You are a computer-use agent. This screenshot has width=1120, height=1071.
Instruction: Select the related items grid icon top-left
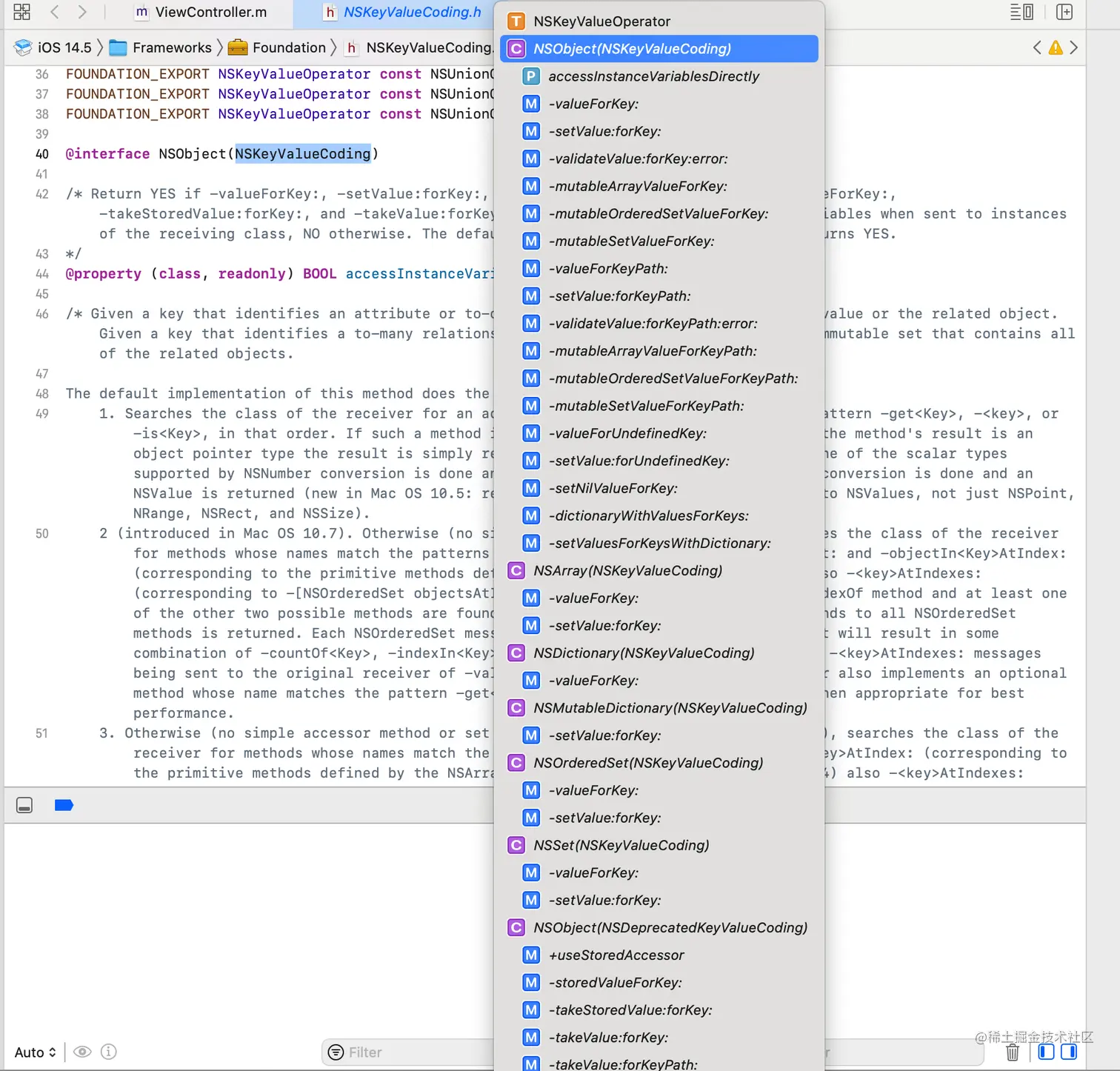pos(21,12)
